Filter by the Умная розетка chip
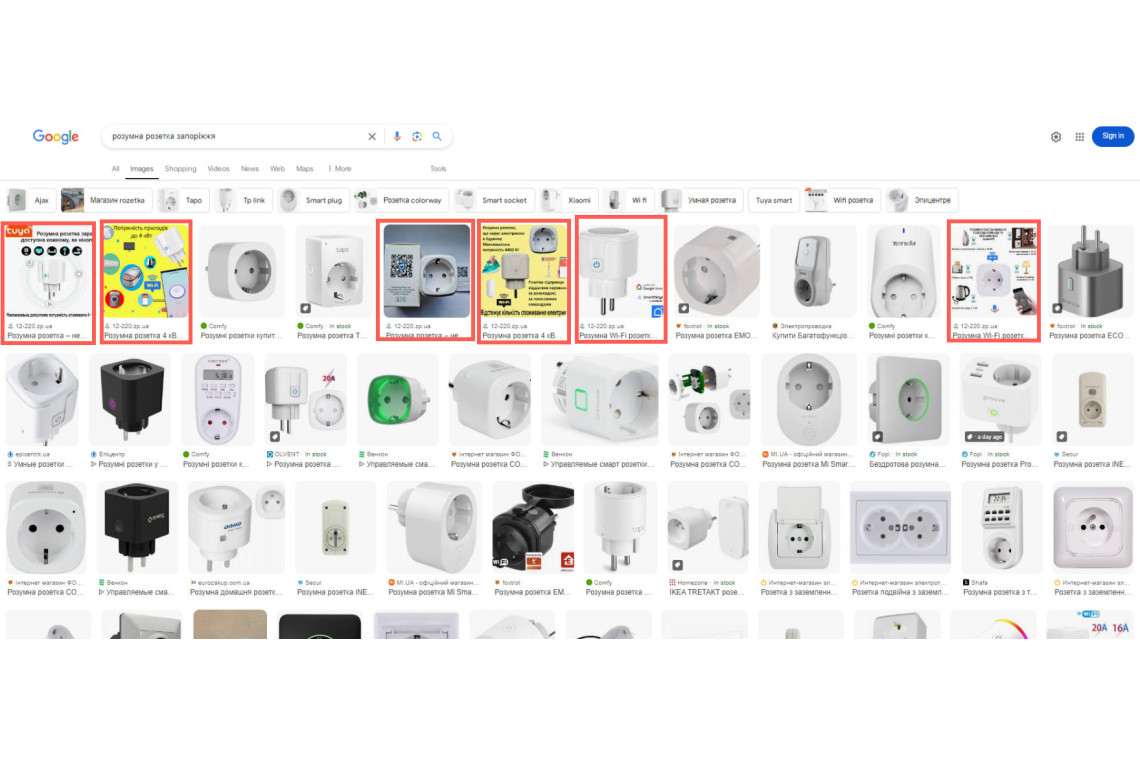 (701, 200)
